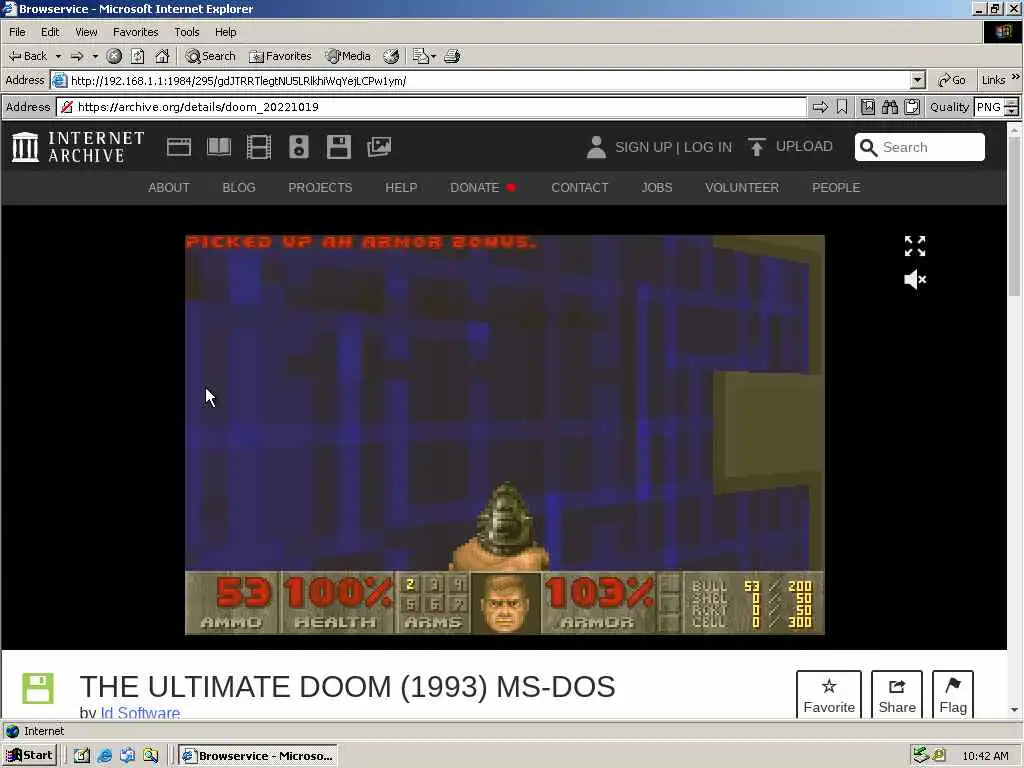
Task: Open the Audio speaker icon
Action: coord(298,147)
